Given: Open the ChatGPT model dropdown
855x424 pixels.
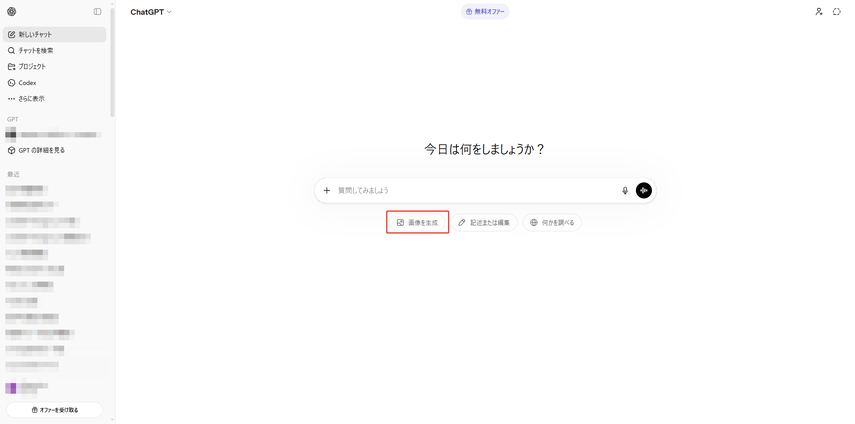Looking at the screenshot, I should [x=151, y=12].
